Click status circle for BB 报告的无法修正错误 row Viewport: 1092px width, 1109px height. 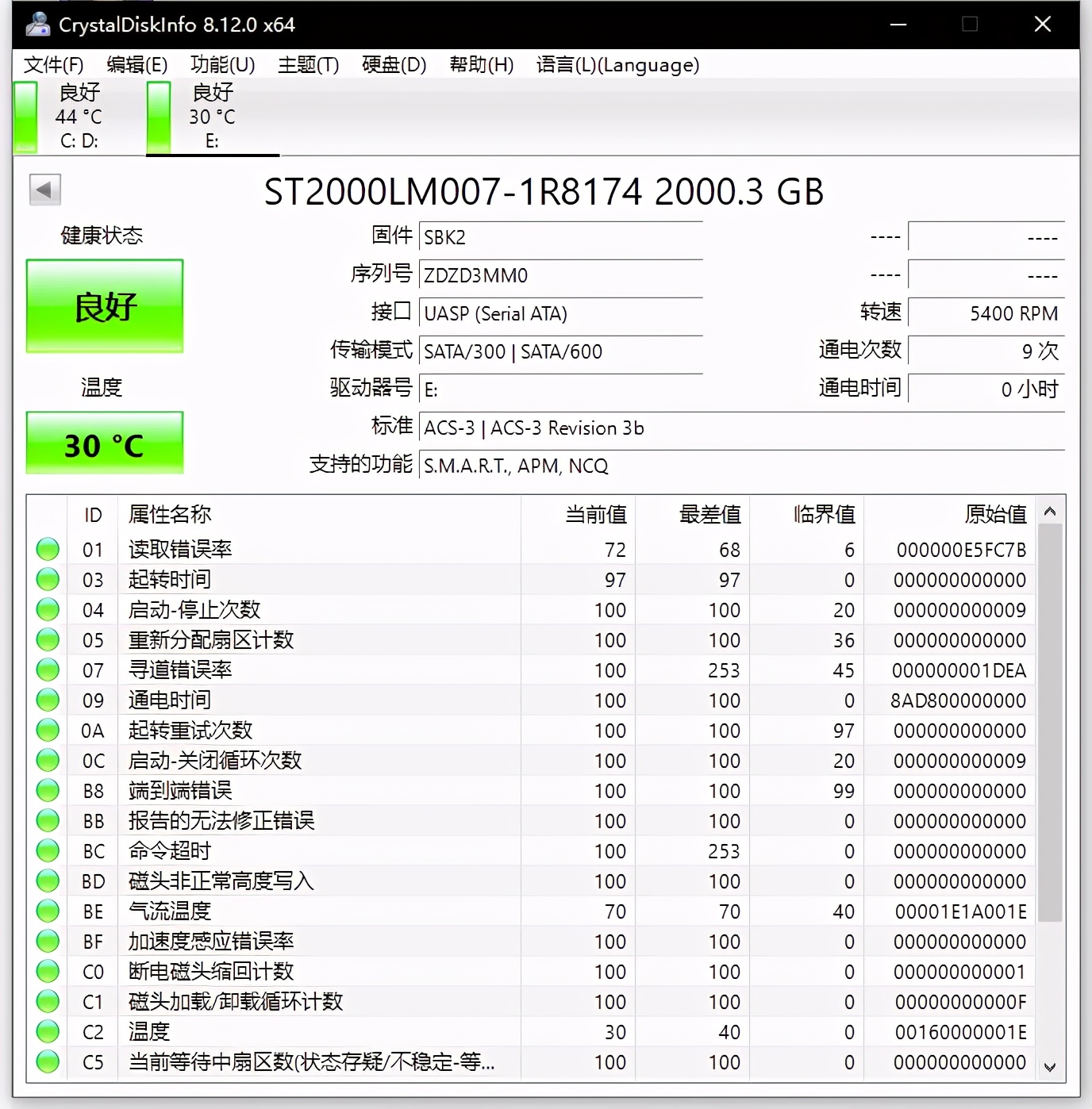(x=48, y=820)
